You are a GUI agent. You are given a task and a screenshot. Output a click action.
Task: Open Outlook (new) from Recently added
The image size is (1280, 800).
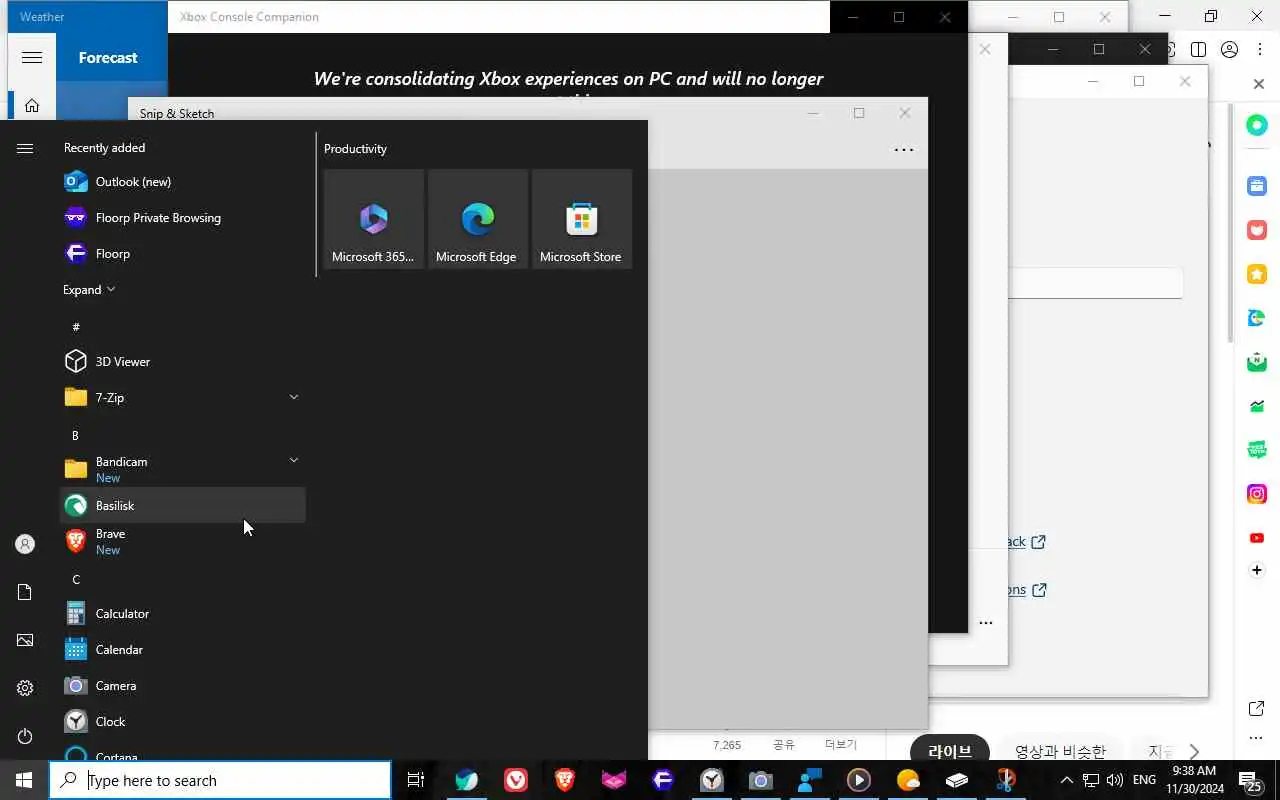(x=183, y=182)
